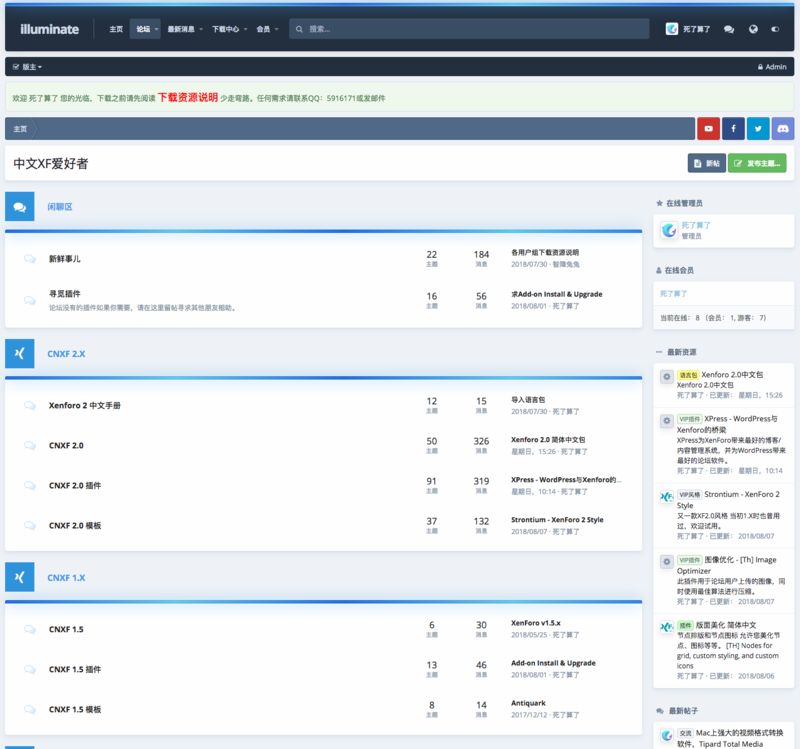Screen dimensions: 800x749
Task: Click the 闲聊区 category chat icon
Action: coord(20,207)
